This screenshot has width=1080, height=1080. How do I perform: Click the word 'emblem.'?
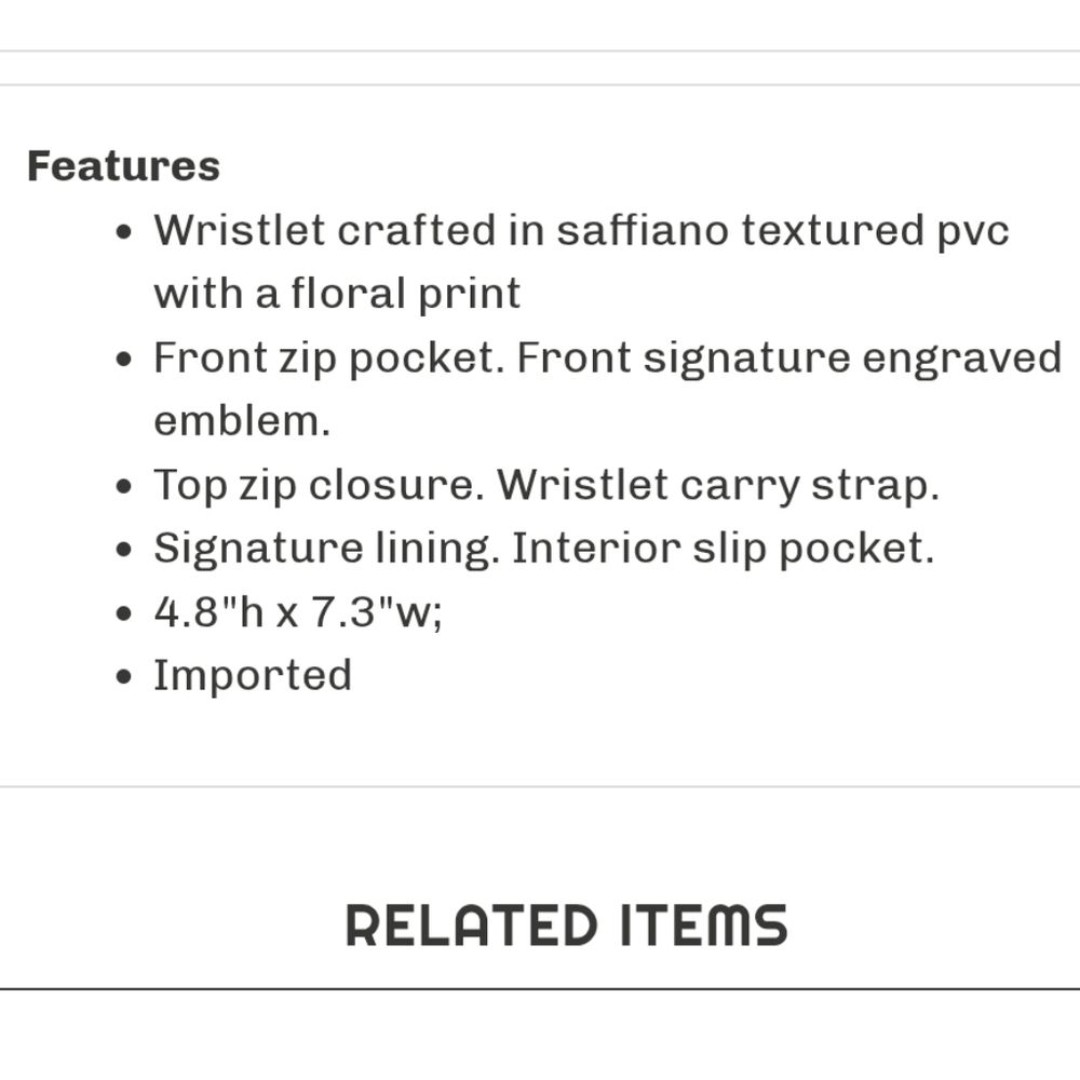tap(242, 421)
